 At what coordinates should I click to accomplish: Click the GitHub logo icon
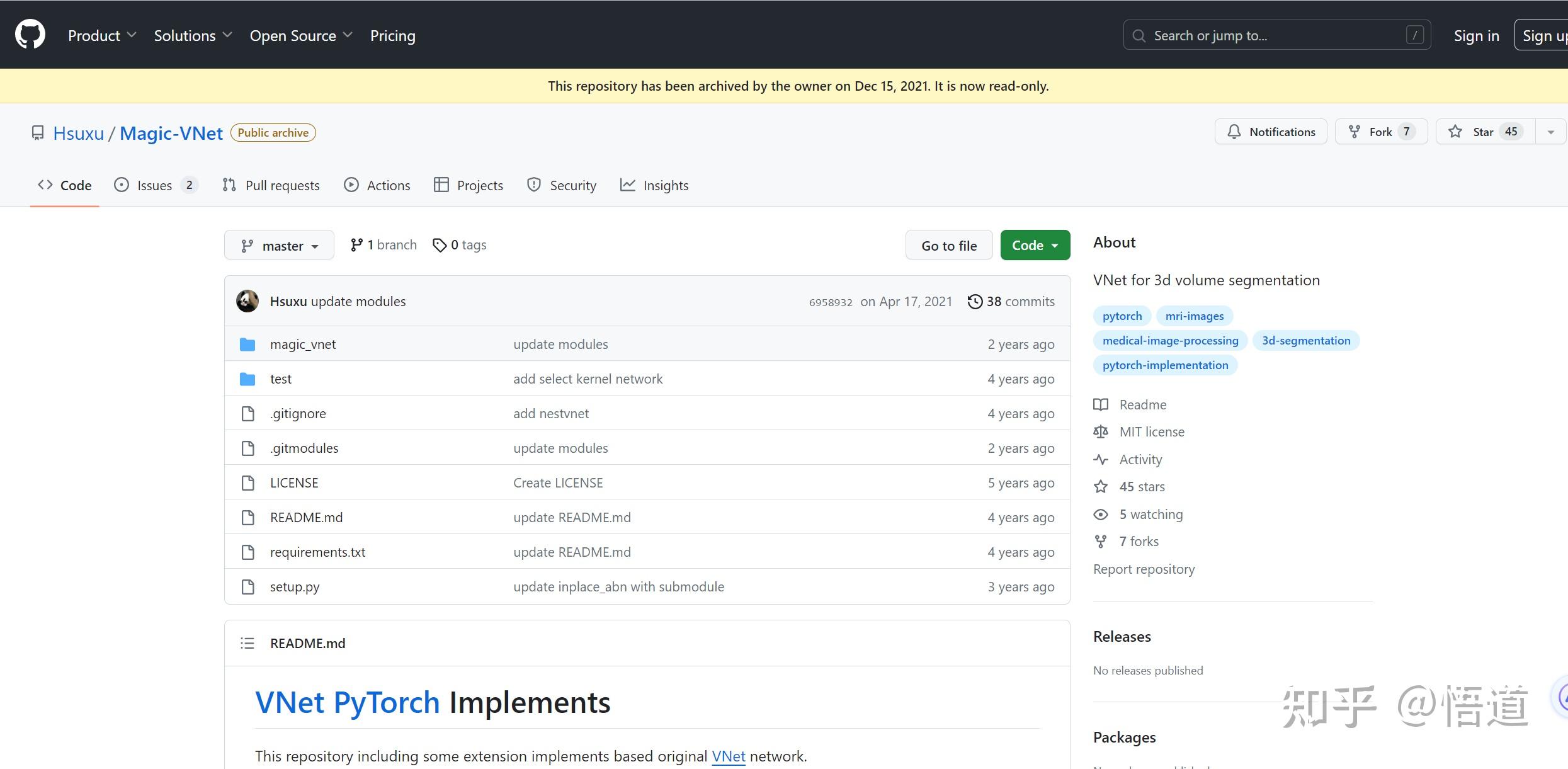pos(30,35)
